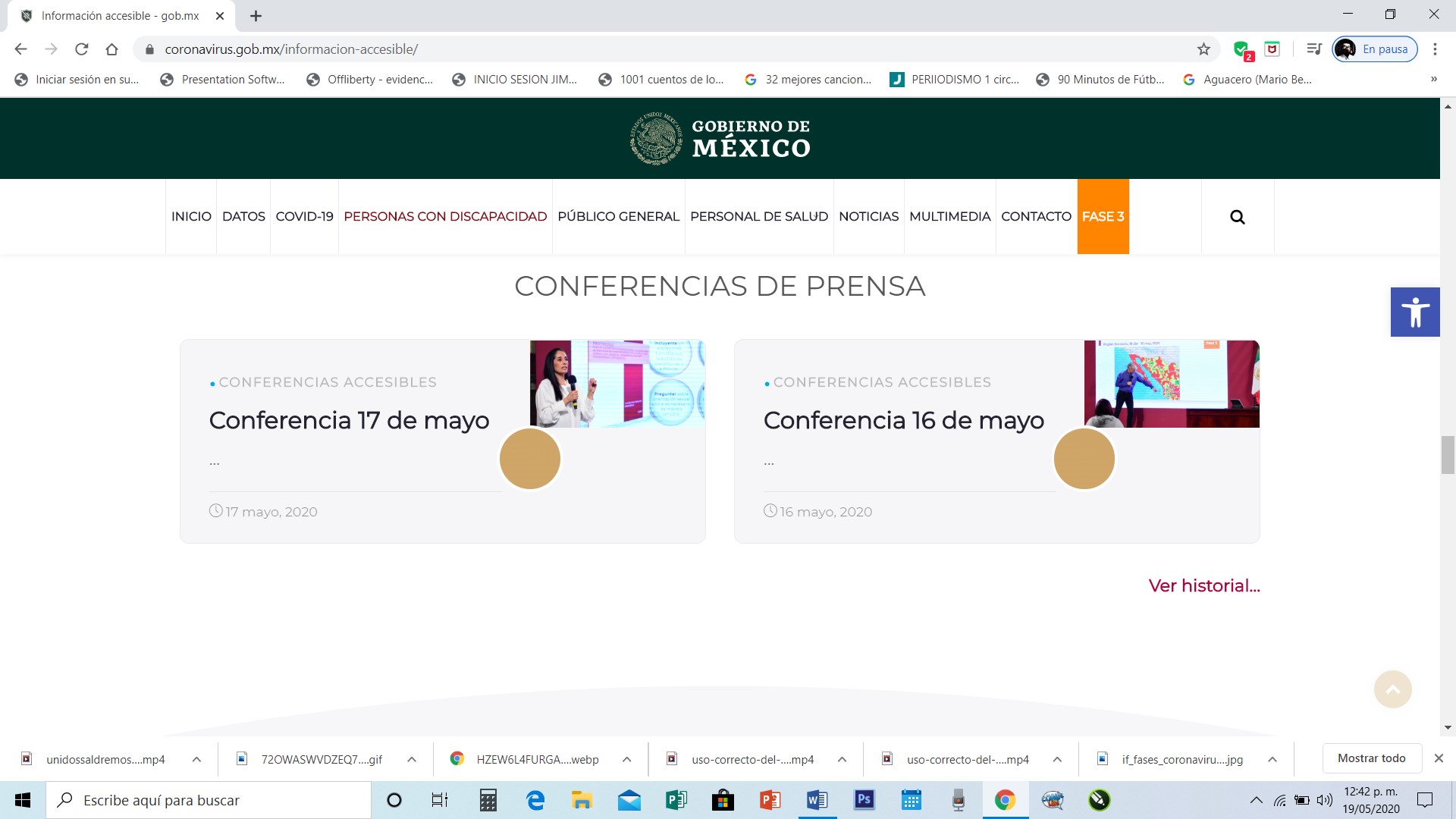The height and width of the screenshot is (819, 1456).
Task: Click the Ver historial link
Action: pyautogui.click(x=1204, y=585)
